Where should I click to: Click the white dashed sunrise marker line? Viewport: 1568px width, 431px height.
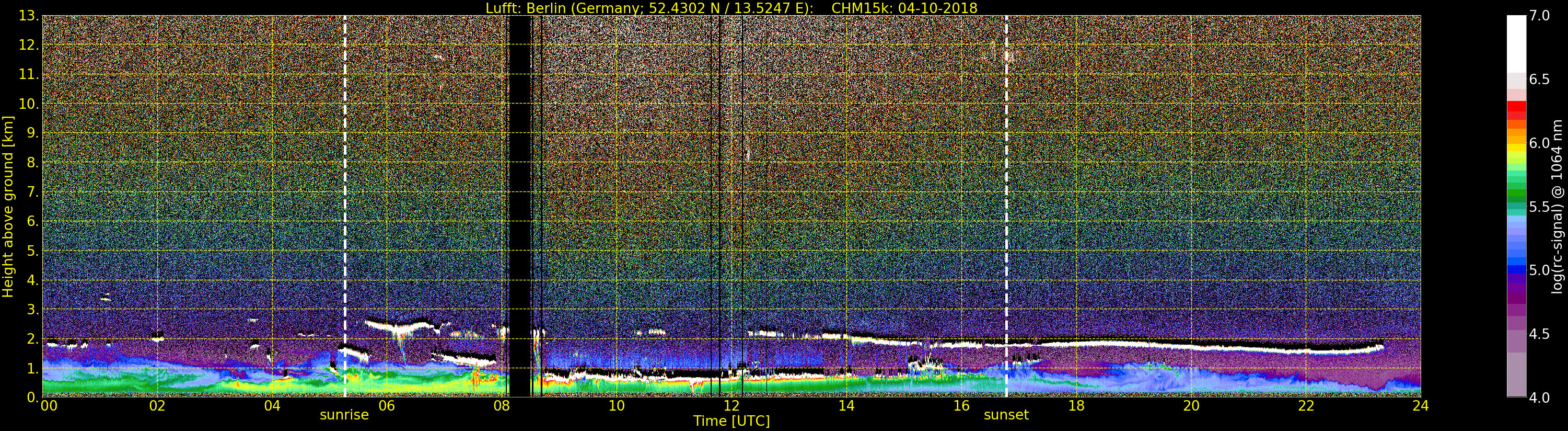pyautogui.click(x=345, y=206)
